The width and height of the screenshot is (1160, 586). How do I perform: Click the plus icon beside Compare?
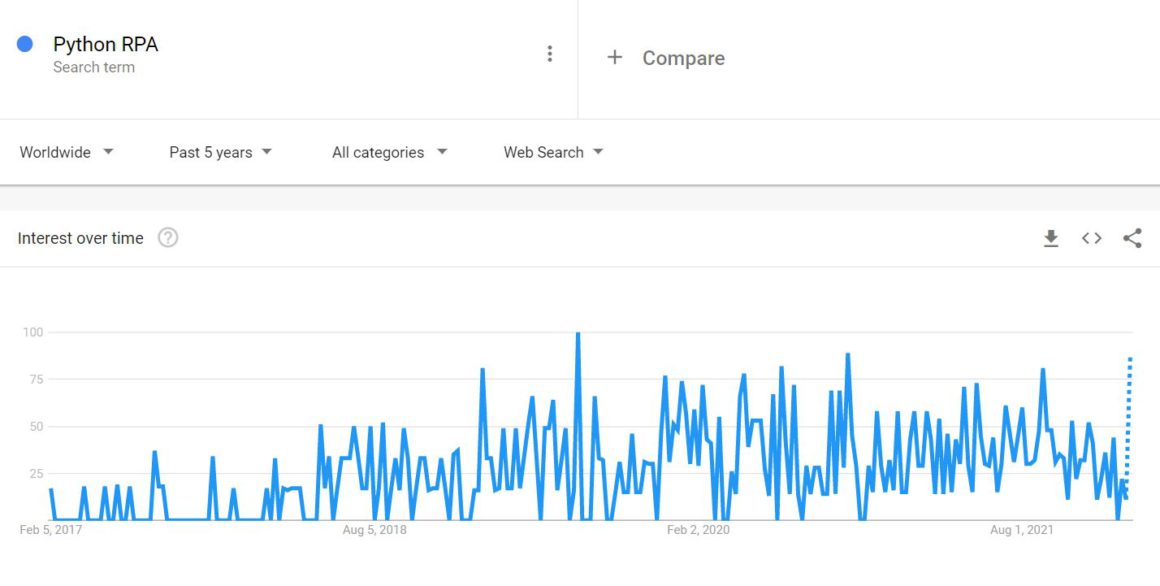point(615,58)
